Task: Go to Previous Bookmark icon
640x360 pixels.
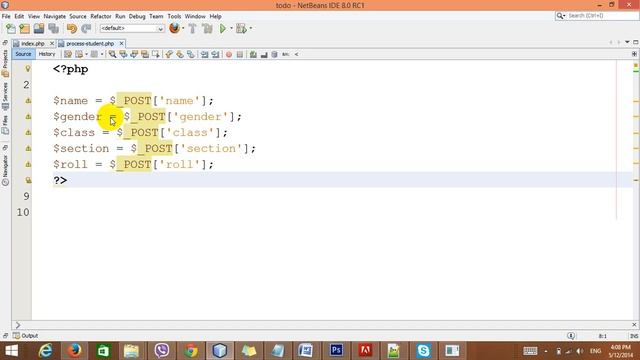Action: (169, 54)
